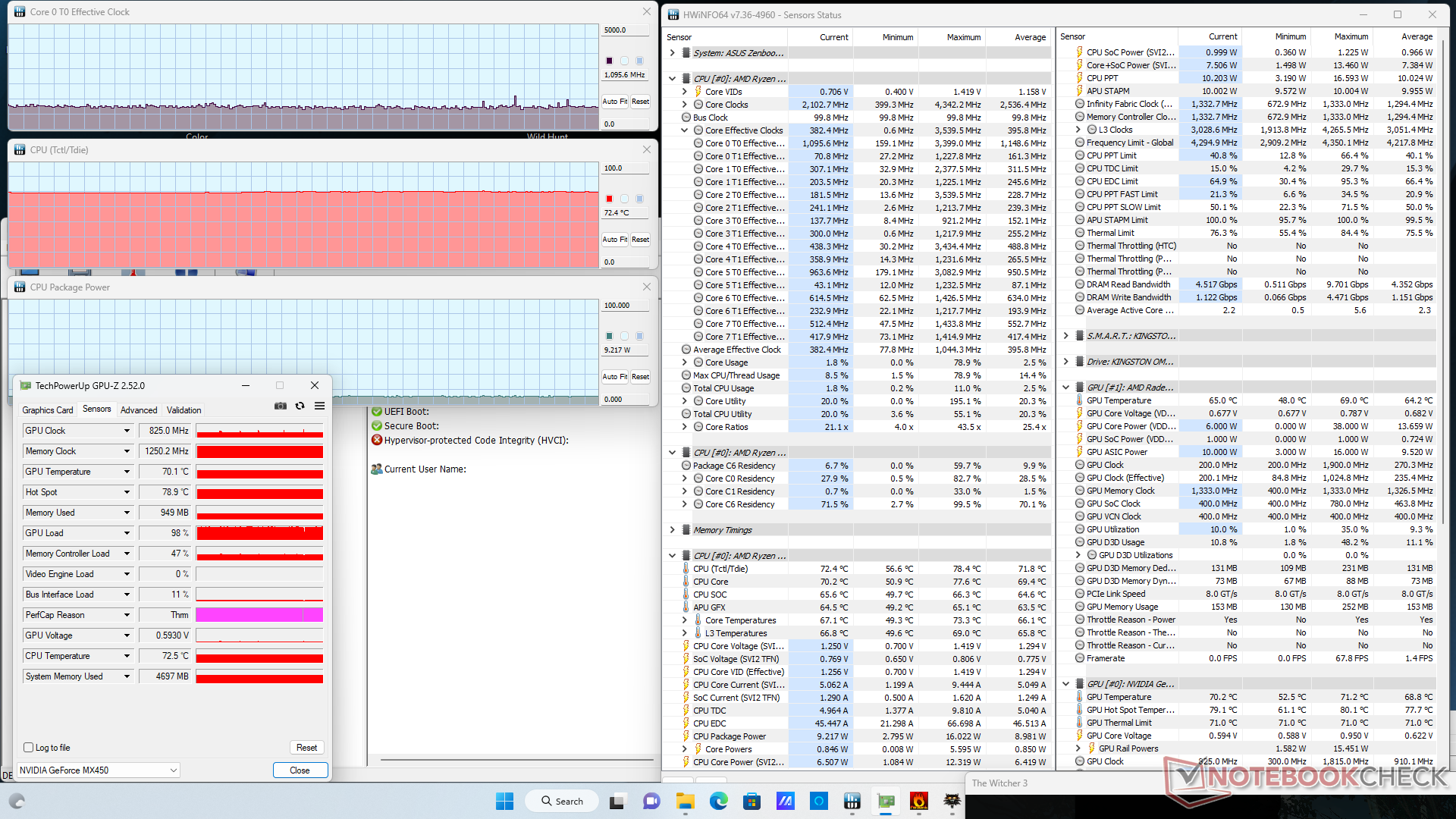The image size is (1456, 819).
Task: Open the NVIDIA GeForce MX450 GPU selector
Action: click(99, 770)
